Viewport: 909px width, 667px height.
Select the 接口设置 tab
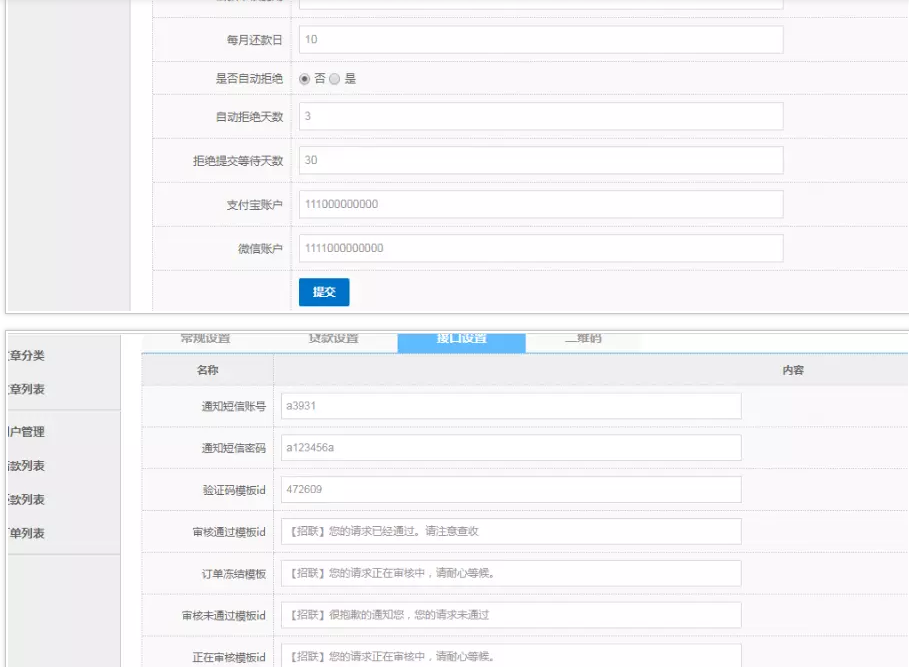pos(461,340)
